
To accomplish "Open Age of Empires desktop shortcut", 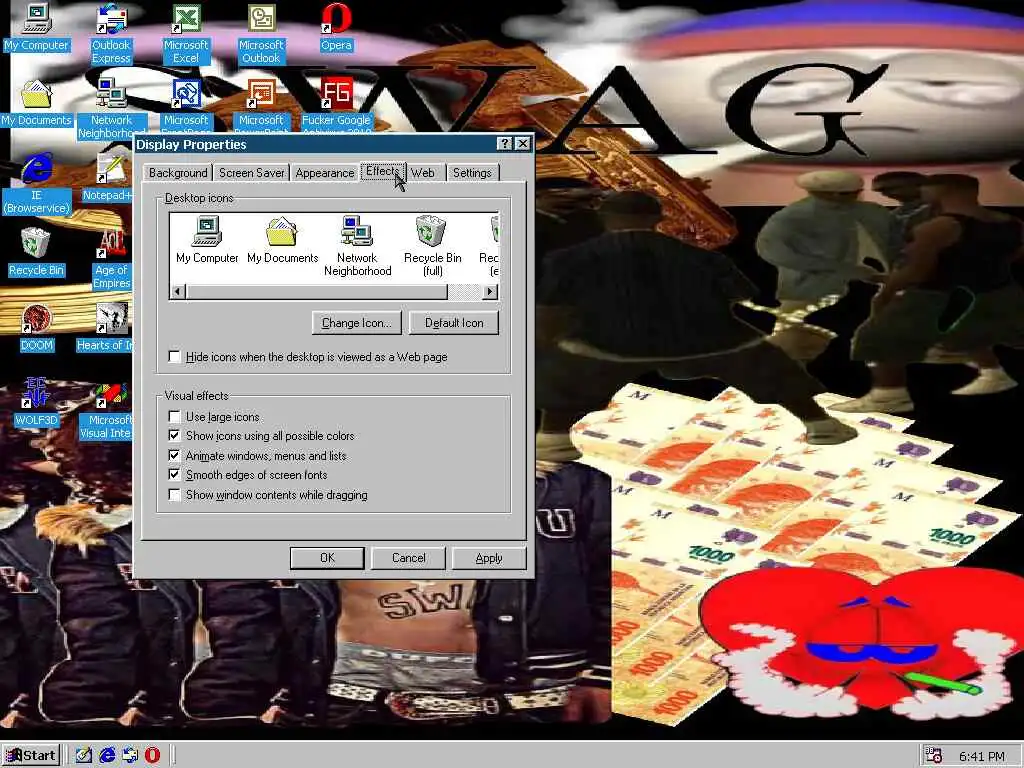I will tap(111, 259).
